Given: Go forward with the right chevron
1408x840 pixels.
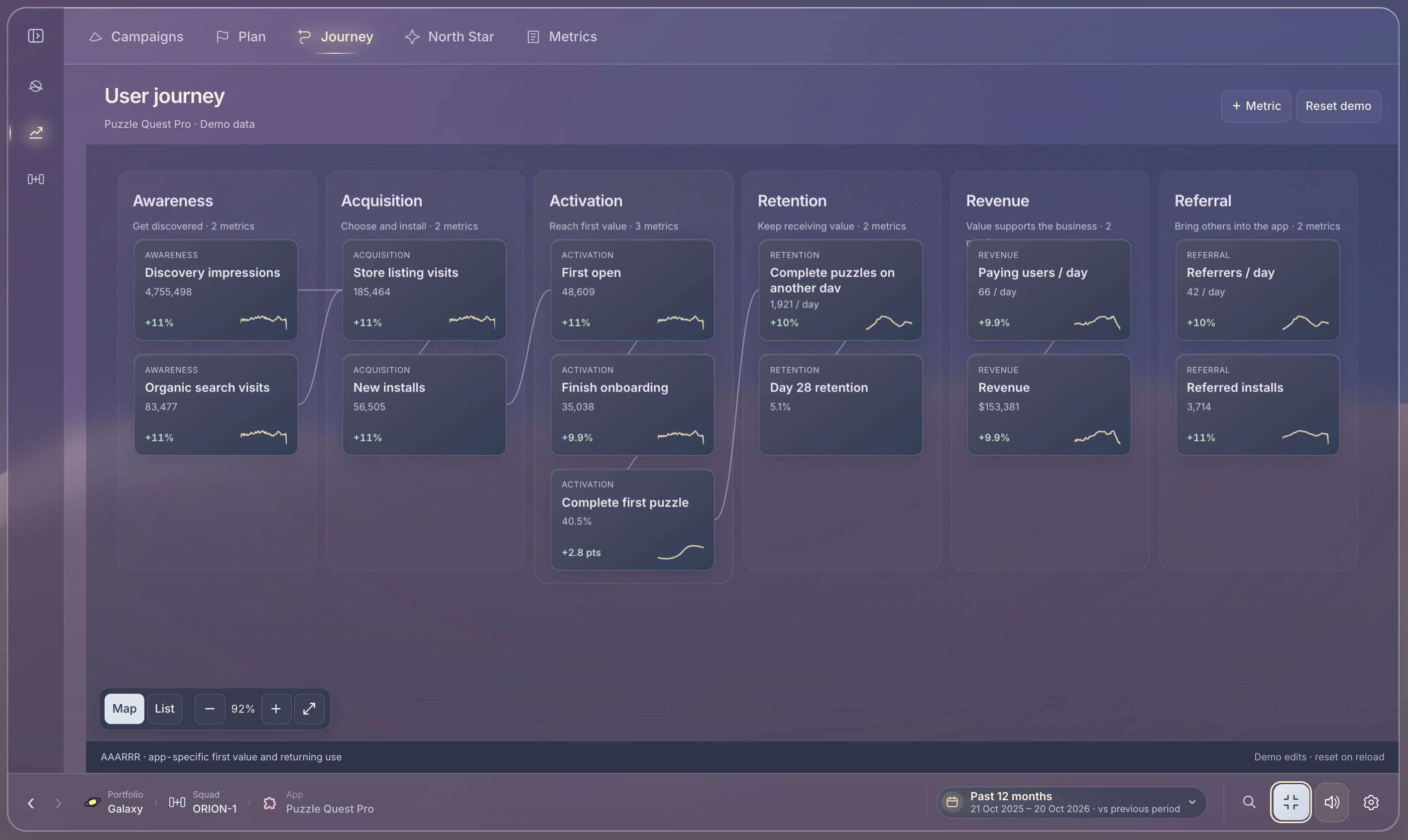Looking at the screenshot, I should click(58, 803).
